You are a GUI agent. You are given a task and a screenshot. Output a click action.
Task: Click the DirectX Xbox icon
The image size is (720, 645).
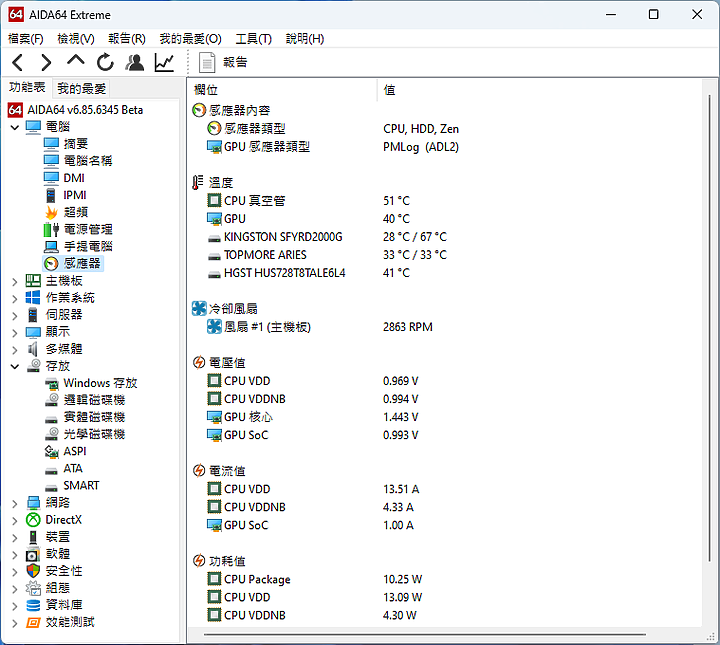pos(33,520)
